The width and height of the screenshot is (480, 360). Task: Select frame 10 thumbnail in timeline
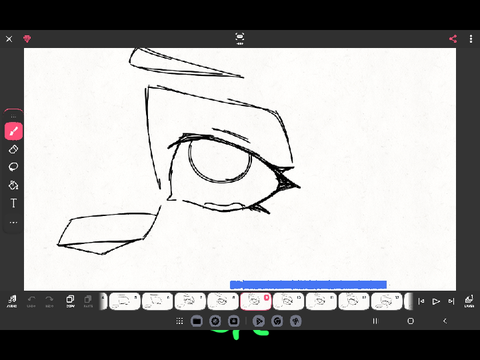tap(288, 301)
